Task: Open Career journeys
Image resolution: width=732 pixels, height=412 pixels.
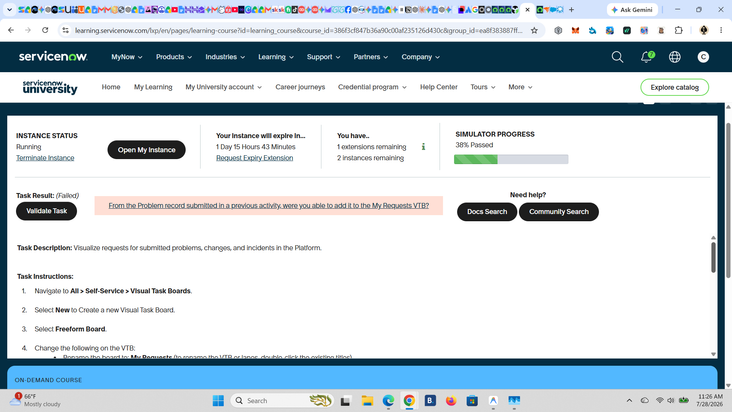Action: pos(300,87)
